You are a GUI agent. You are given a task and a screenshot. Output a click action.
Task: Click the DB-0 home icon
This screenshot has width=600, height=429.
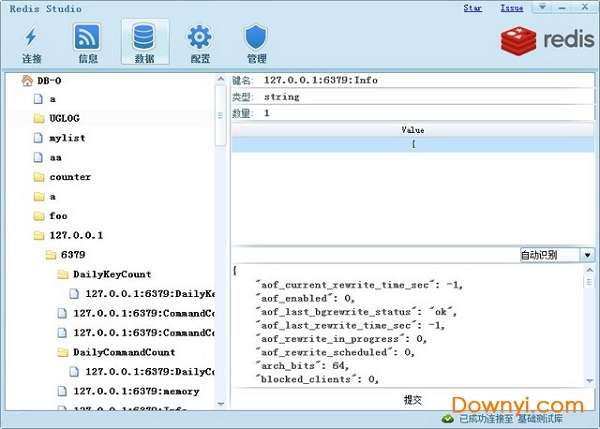(x=27, y=81)
